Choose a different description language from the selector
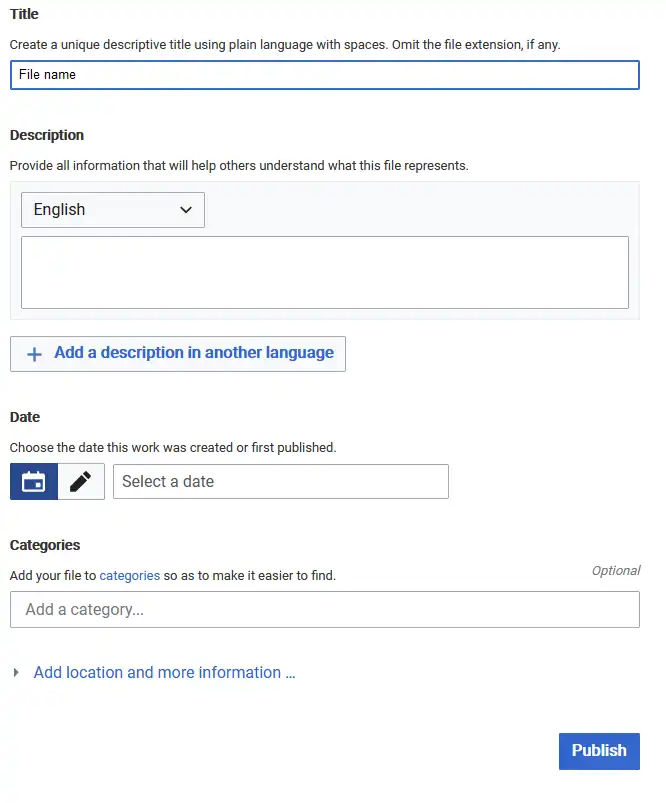 click(112, 210)
